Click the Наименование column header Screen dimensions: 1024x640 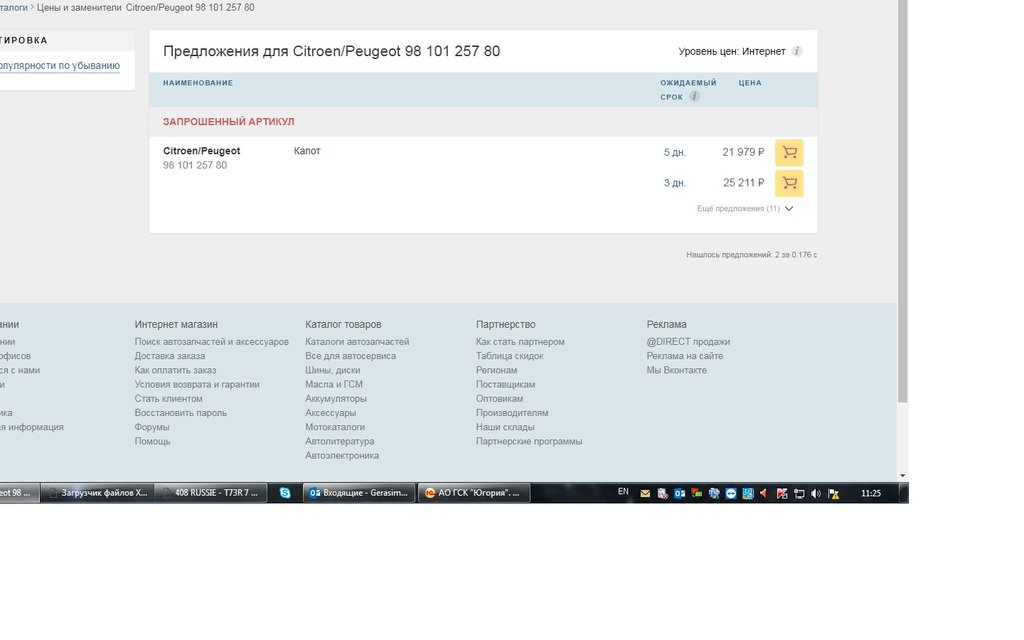coord(198,83)
